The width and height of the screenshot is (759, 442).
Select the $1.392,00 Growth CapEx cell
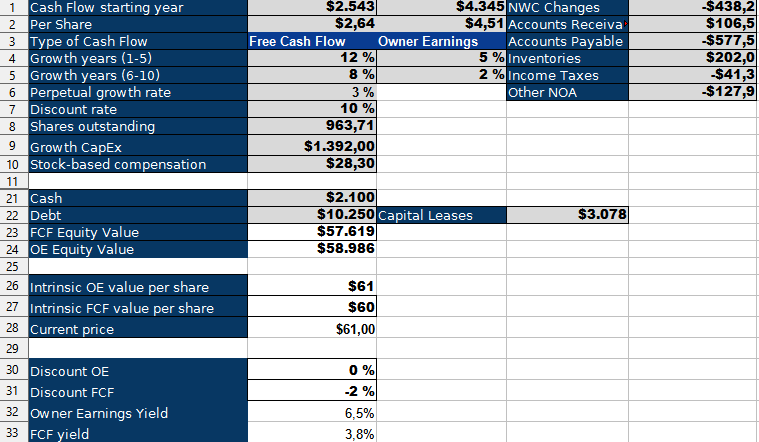pyautogui.click(x=312, y=145)
